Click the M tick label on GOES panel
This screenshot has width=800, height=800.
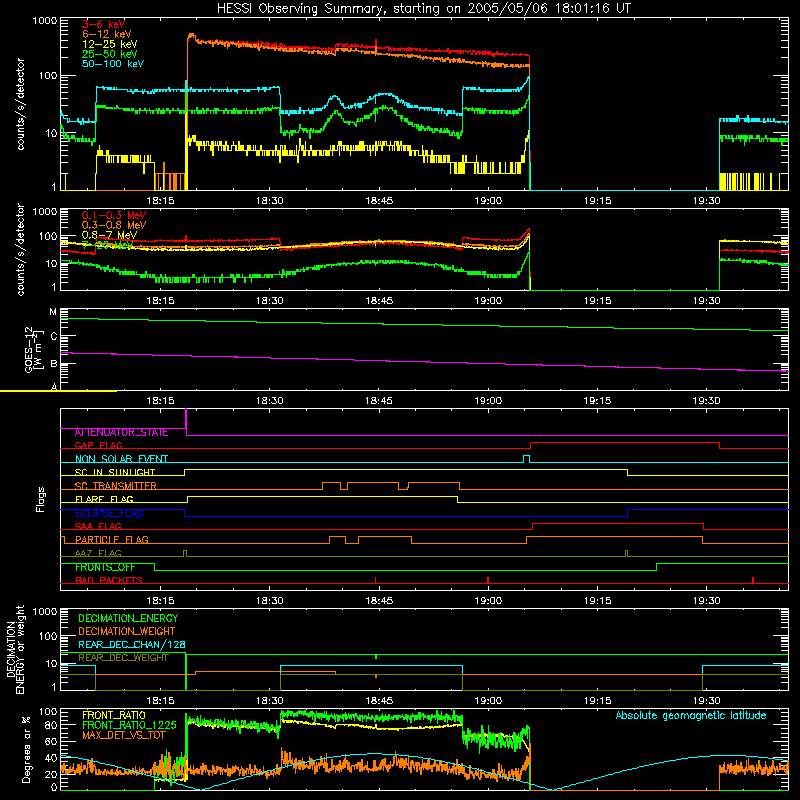[x=53, y=312]
